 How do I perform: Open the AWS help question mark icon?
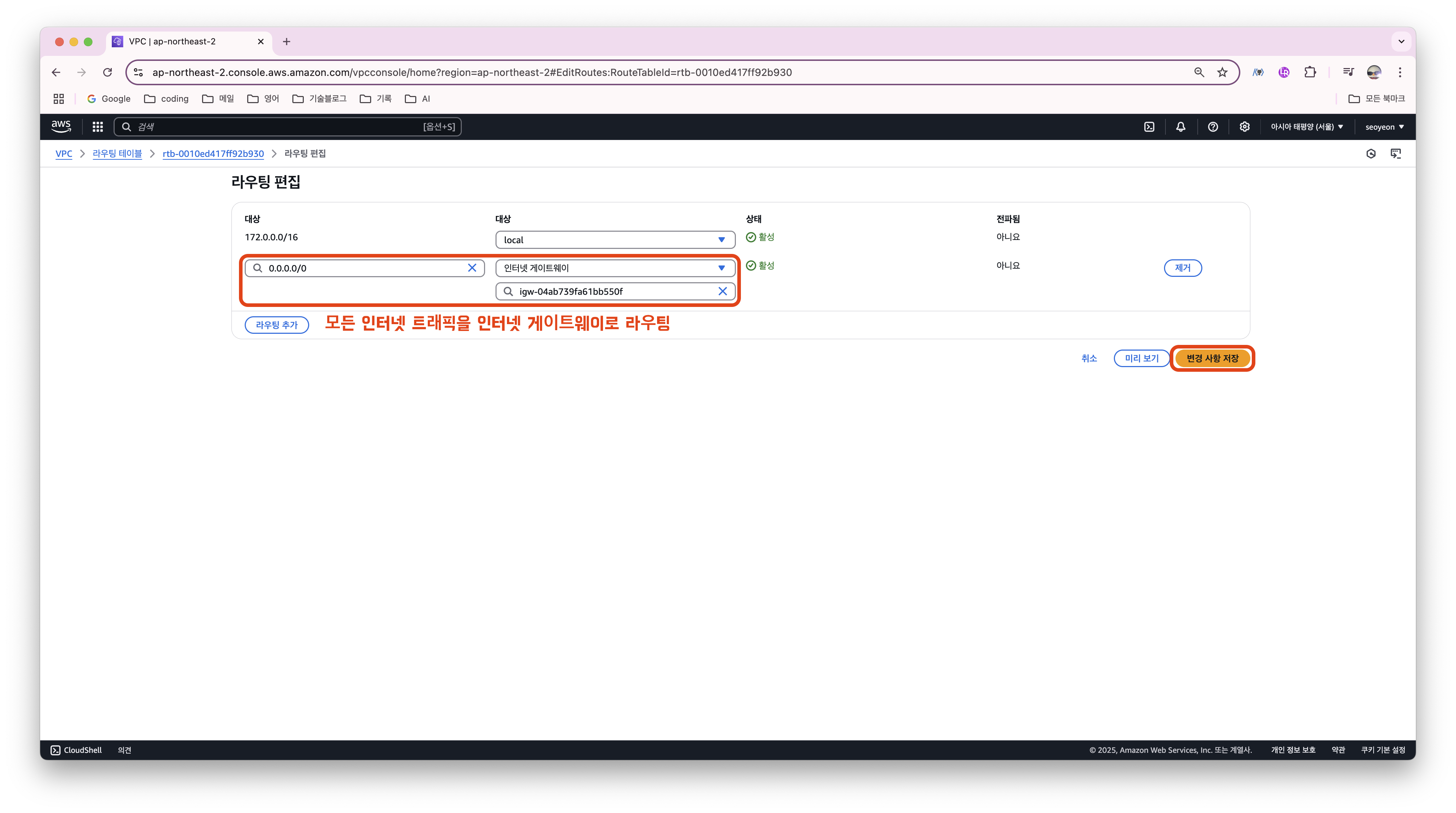pyautogui.click(x=1213, y=126)
